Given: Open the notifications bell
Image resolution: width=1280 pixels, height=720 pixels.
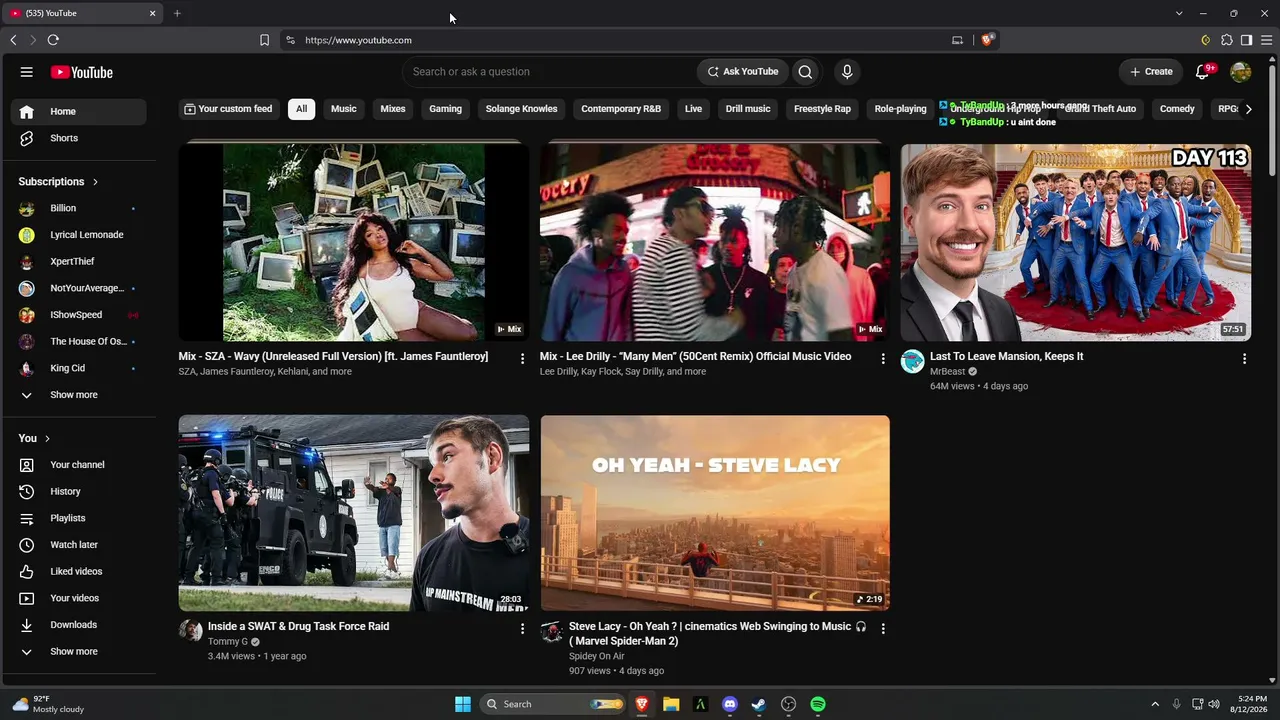Looking at the screenshot, I should coord(1204,72).
